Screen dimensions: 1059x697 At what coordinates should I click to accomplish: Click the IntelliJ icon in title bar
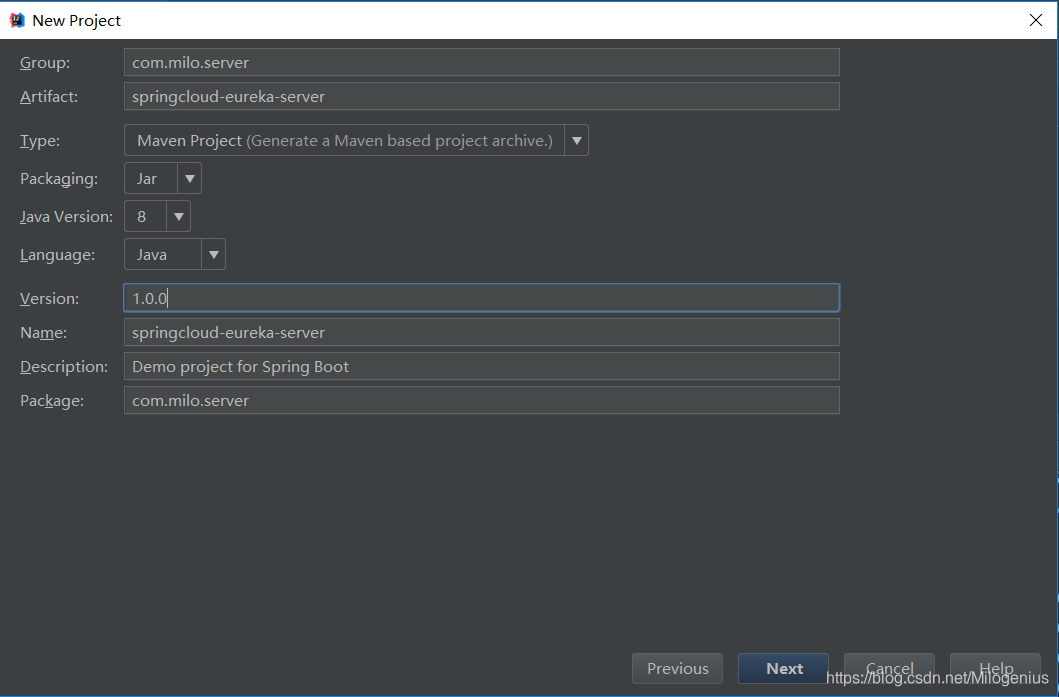pyautogui.click(x=18, y=20)
